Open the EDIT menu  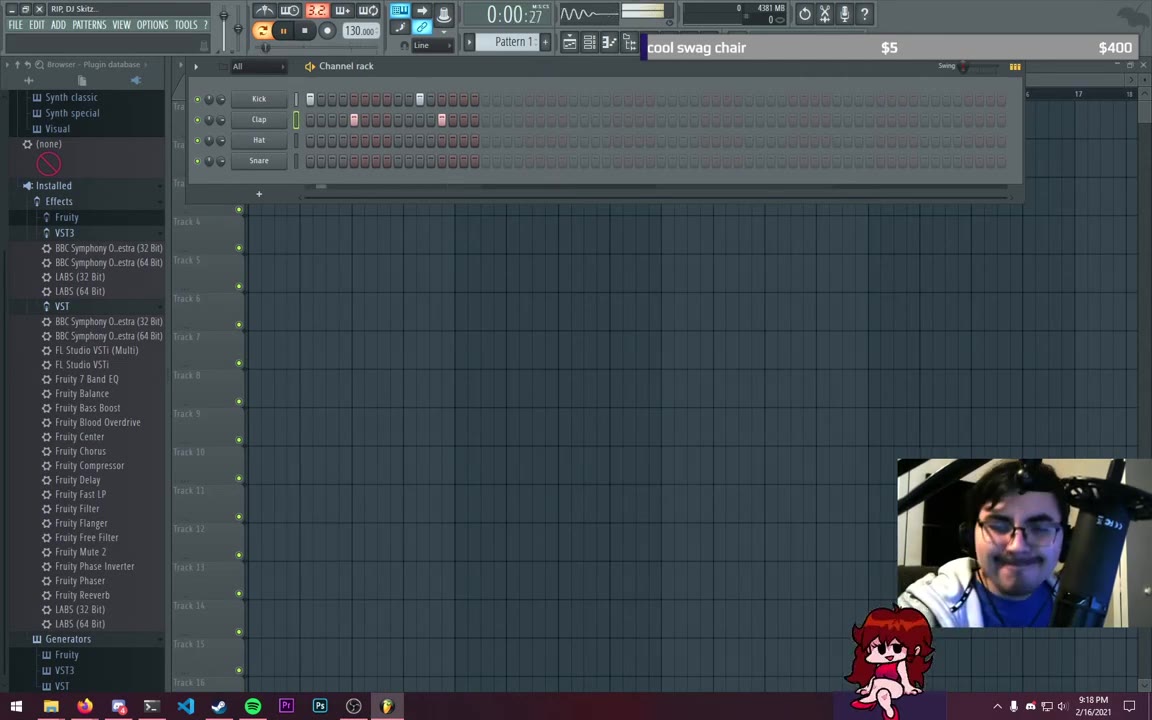coord(37,25)
